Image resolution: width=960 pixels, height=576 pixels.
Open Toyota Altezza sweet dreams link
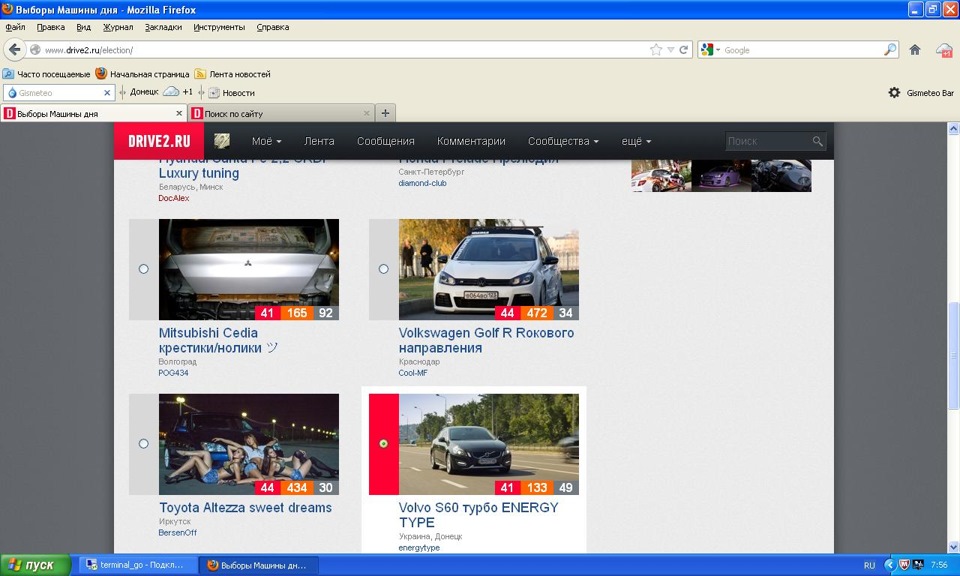246,507
